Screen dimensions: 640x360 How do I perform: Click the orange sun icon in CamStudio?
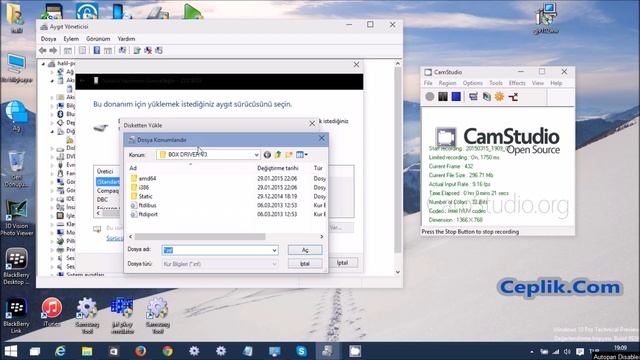(500, 97)
